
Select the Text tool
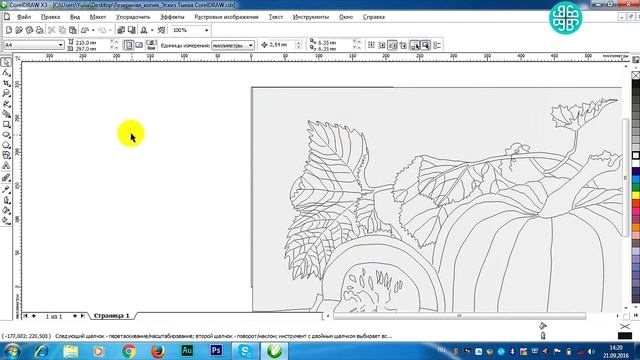6,166
